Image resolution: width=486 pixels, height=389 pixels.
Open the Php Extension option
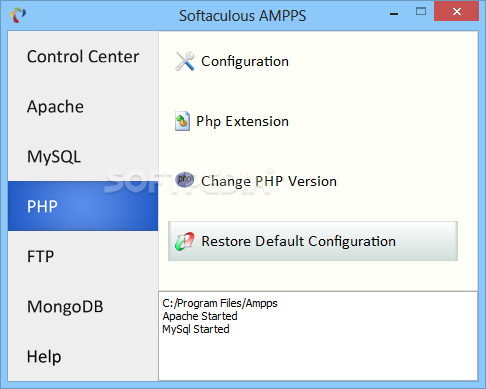(242, 121)
